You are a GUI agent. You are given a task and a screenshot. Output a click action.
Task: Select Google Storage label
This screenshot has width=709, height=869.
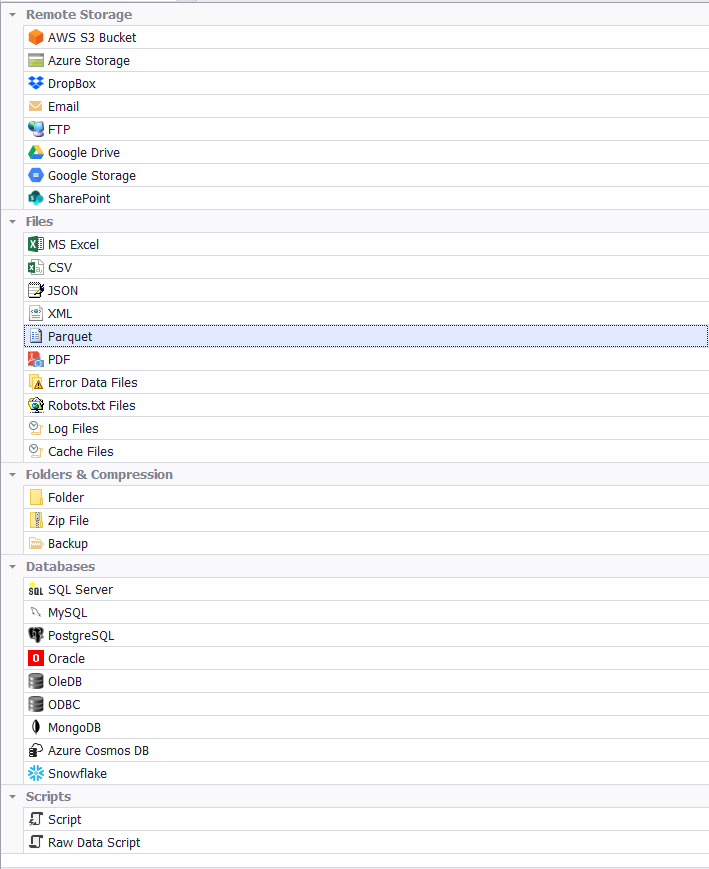click(x=91, y=176)
